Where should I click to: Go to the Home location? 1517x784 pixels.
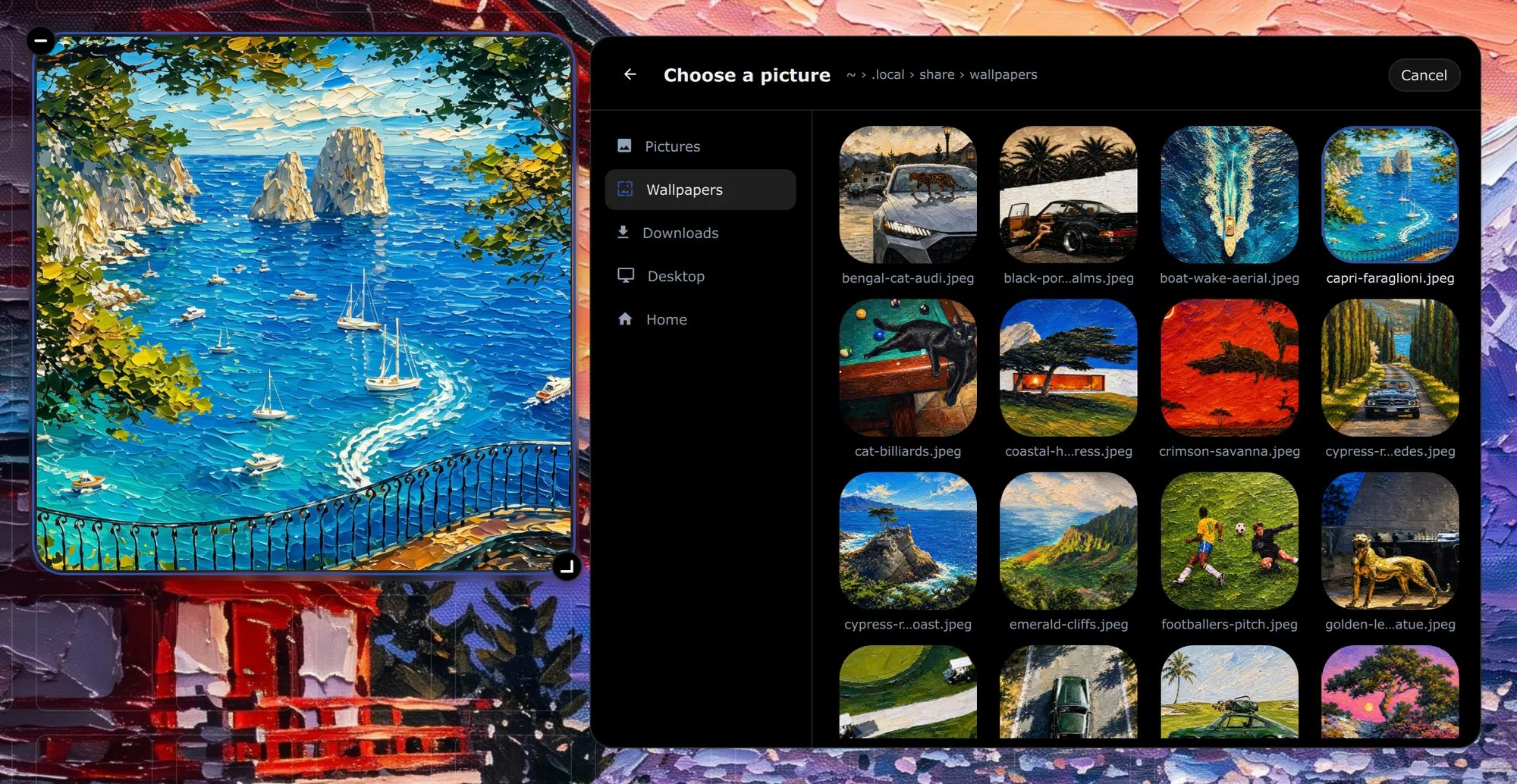coord(700,319)
